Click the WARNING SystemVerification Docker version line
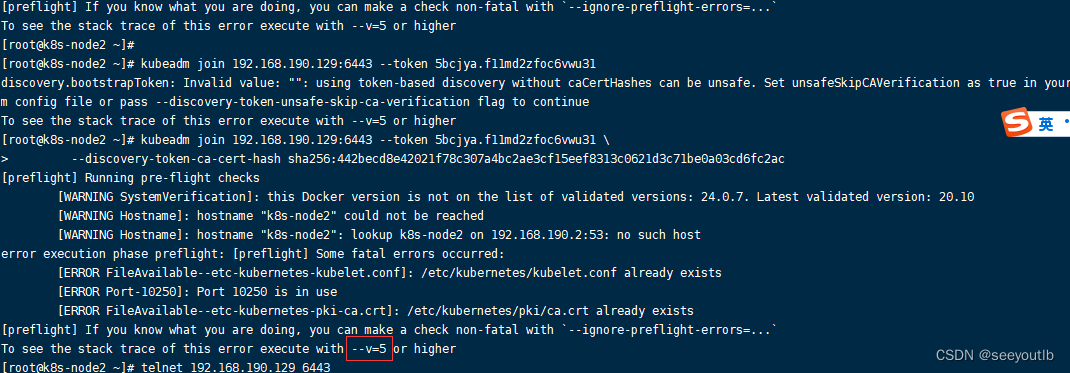This screenshot has height=373, width=1070. pos(516,197)
